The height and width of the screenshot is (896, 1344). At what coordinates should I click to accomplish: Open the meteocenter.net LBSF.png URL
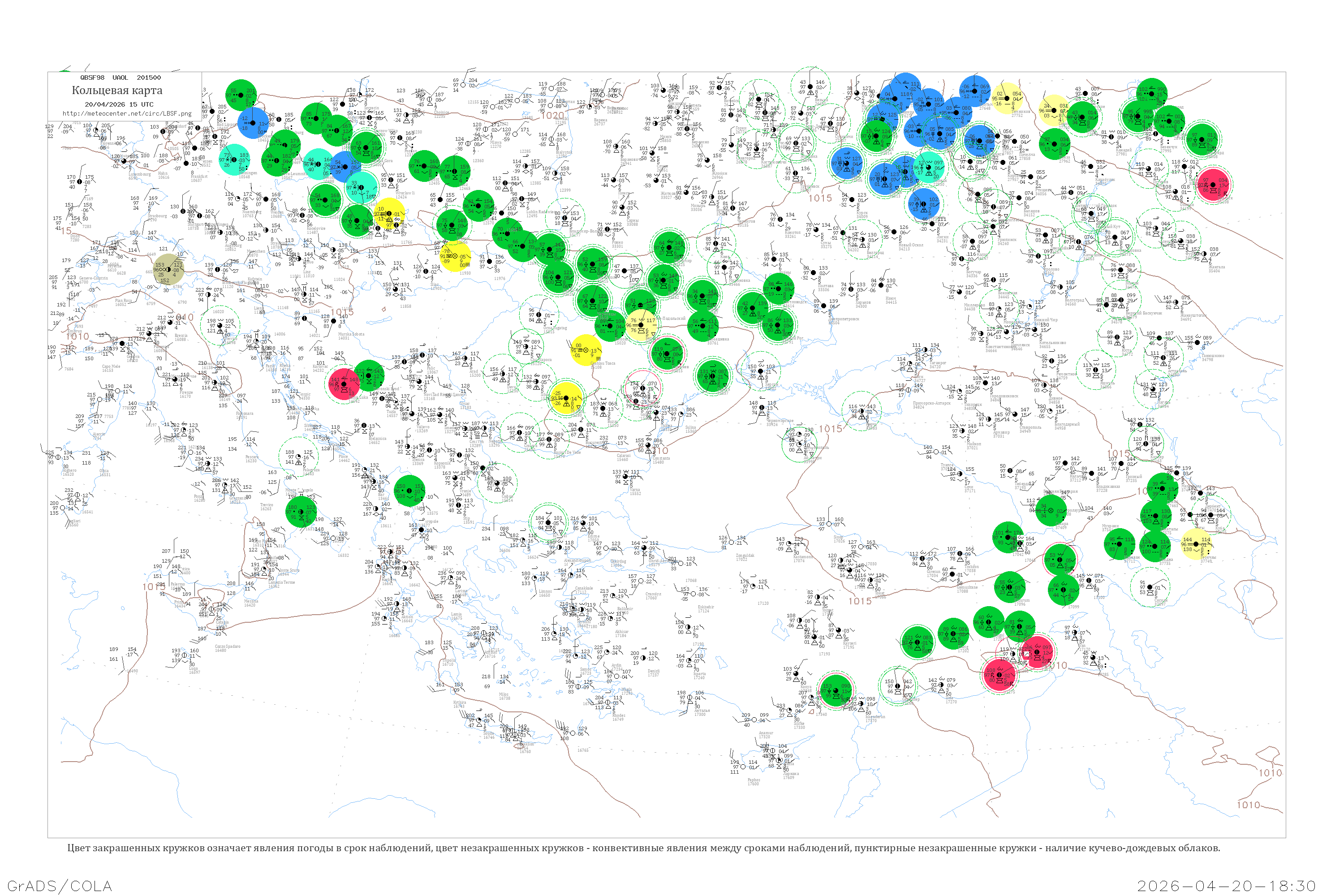click(127, 114)
